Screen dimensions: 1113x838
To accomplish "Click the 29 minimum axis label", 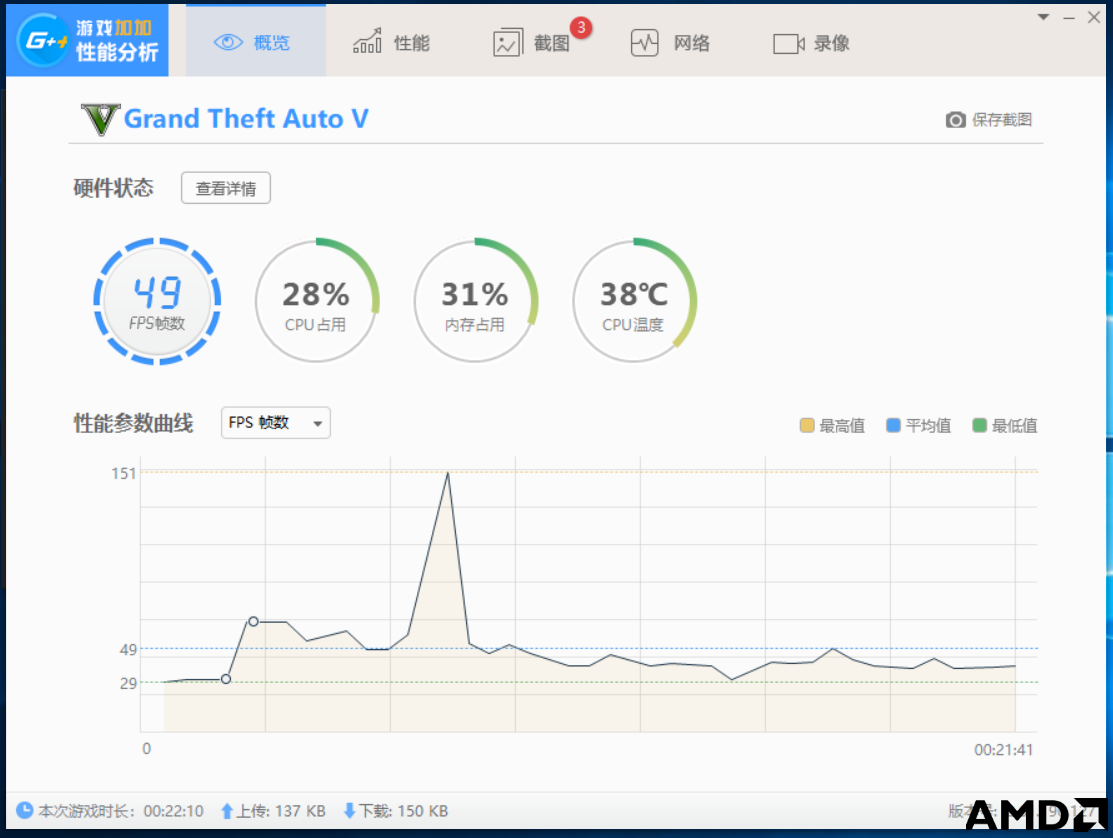I will (128, 683).
